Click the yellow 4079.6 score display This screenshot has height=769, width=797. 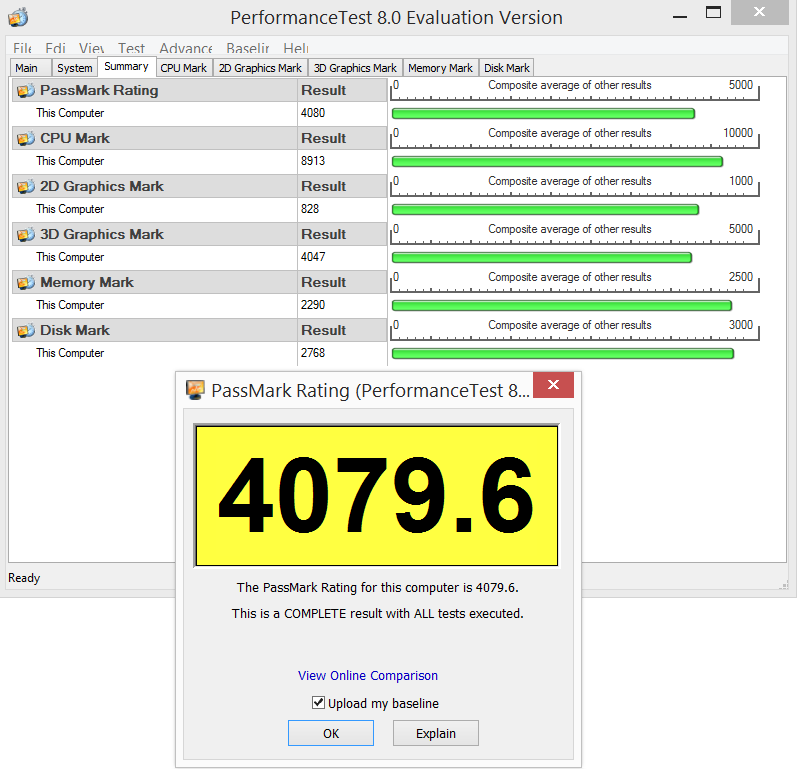[377, 495]
